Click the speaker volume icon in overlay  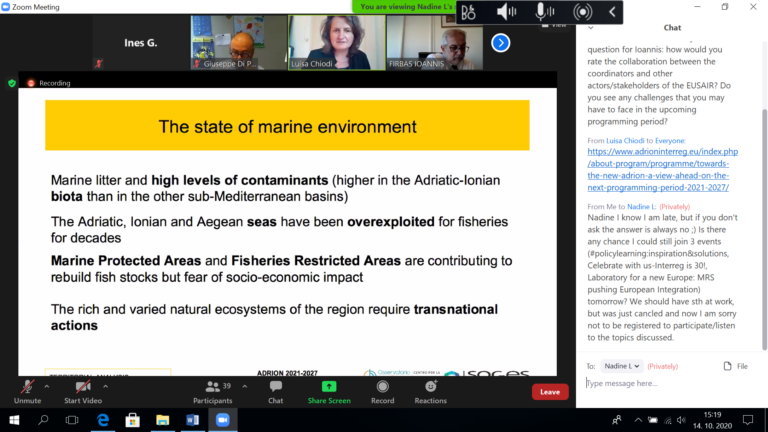click(x=507, y=12)
